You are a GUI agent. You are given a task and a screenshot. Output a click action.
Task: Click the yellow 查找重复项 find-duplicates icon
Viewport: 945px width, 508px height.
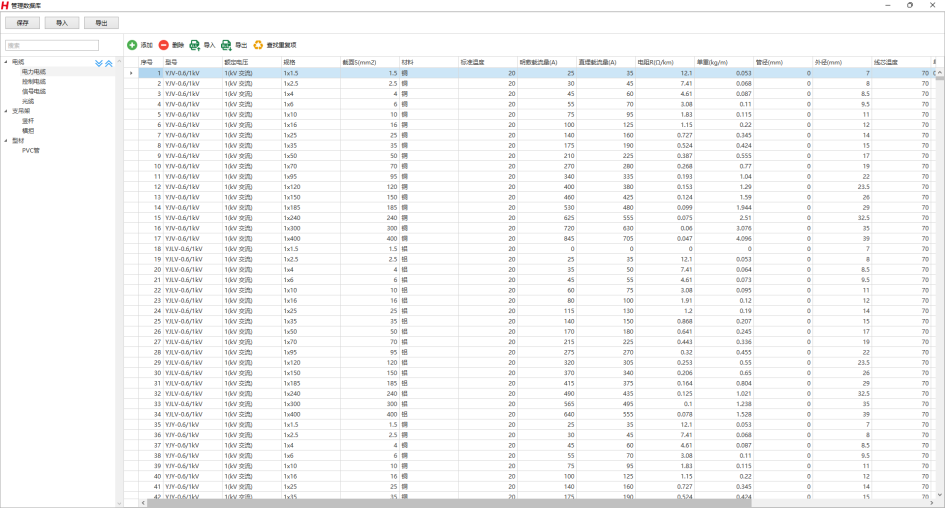coord(258,45)
